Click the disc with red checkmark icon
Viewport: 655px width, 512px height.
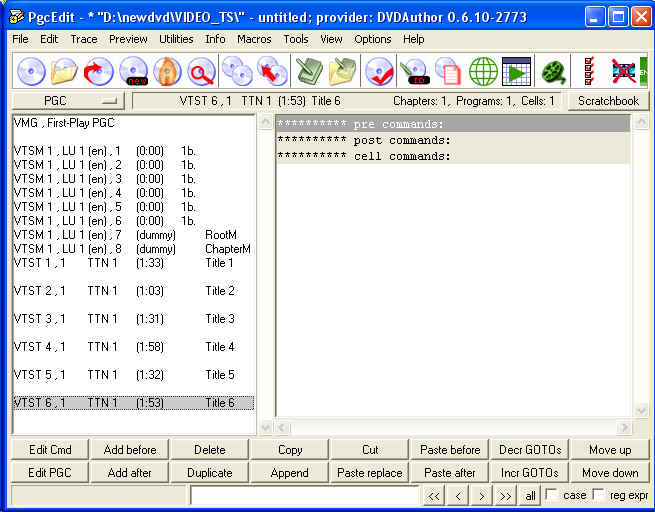point(379,71)
